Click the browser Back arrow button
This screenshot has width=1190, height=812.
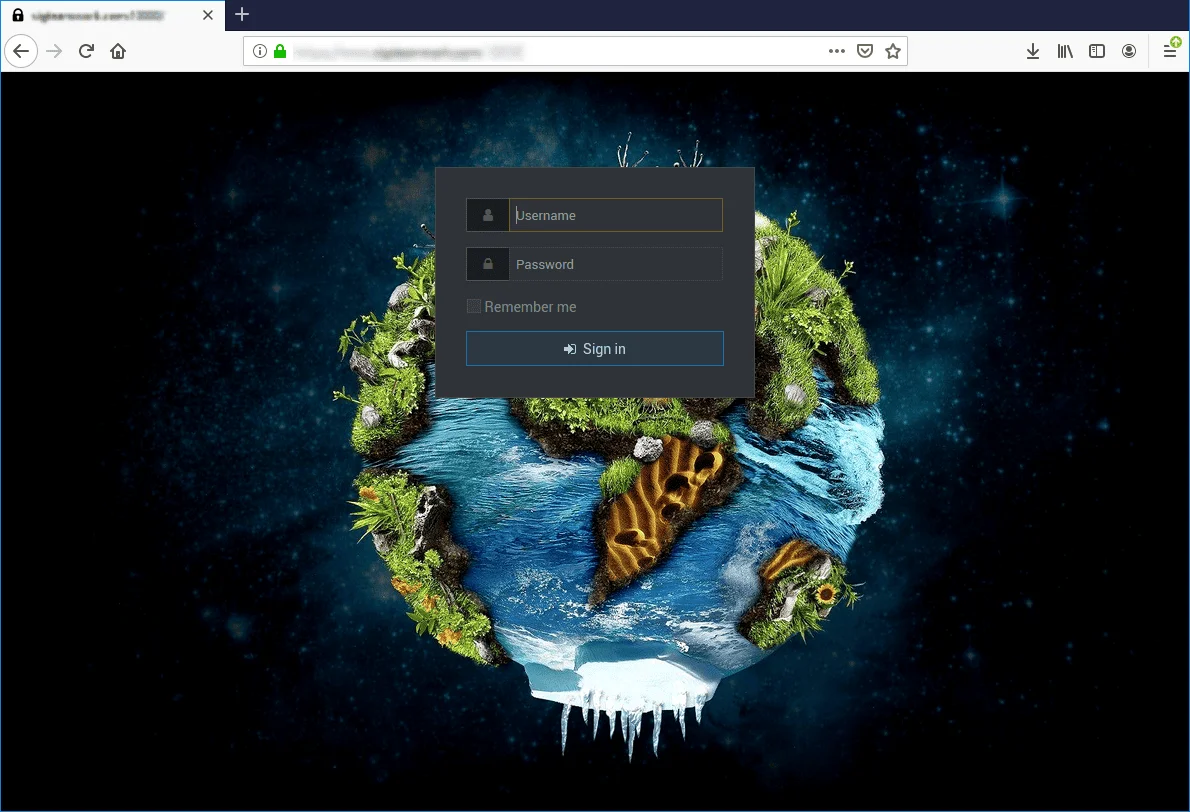pyautogui.click(x=21, y=52)
